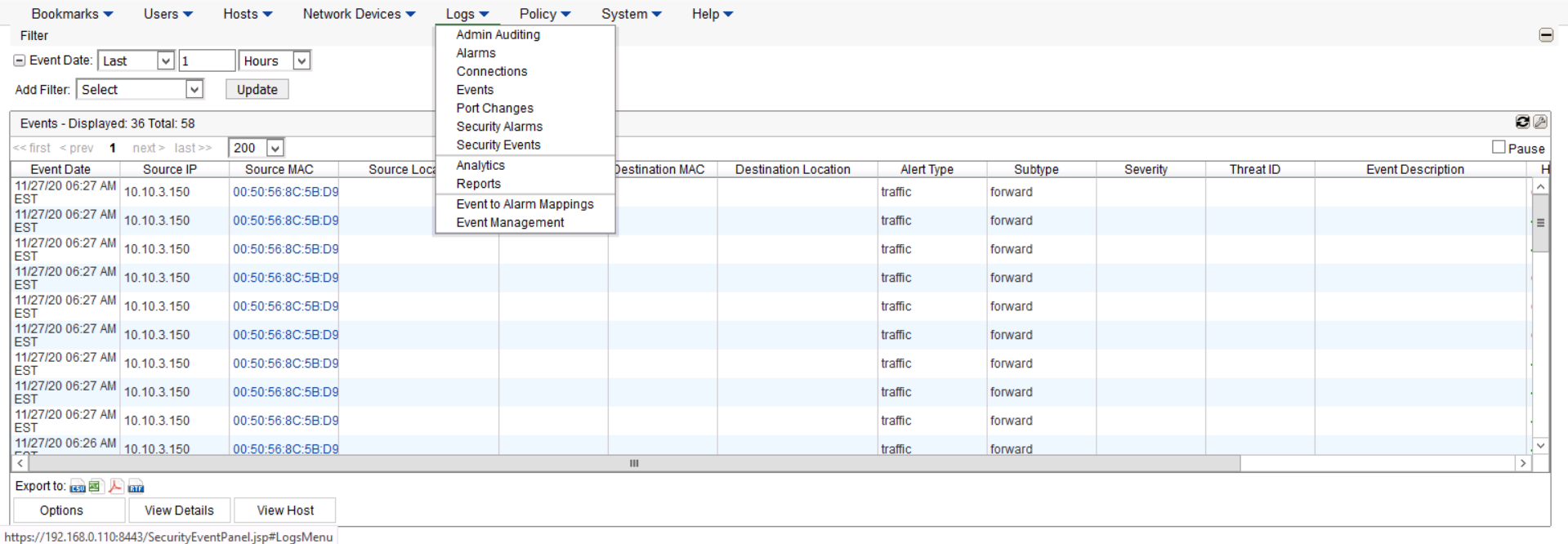This screenshot has height=544, width=1568.
Task: Collapse the Event Date filter row
Action: tap(20, 60)
